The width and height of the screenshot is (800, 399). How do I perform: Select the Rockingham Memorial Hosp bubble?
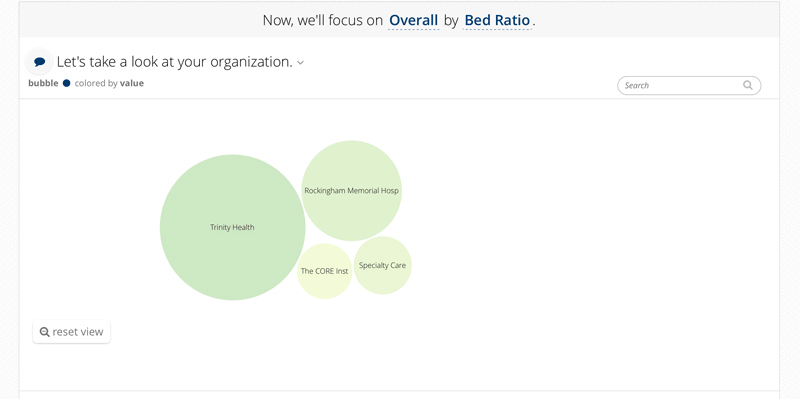pos(352,190)
